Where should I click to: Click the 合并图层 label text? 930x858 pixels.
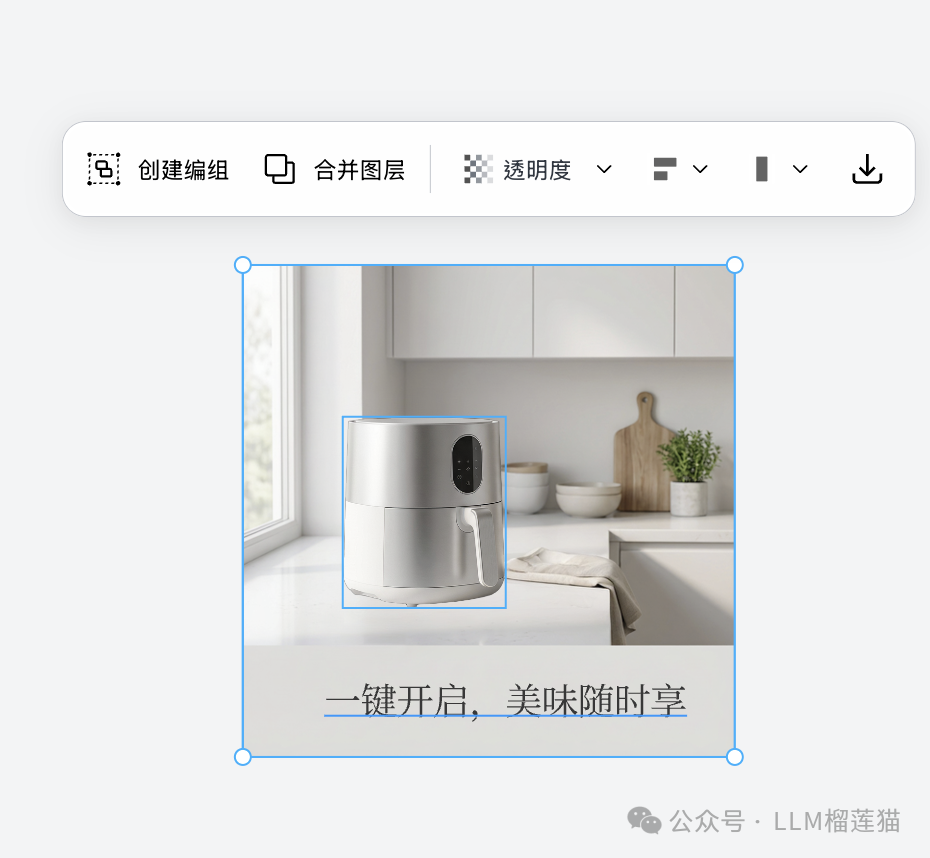[x=360, y=169]
